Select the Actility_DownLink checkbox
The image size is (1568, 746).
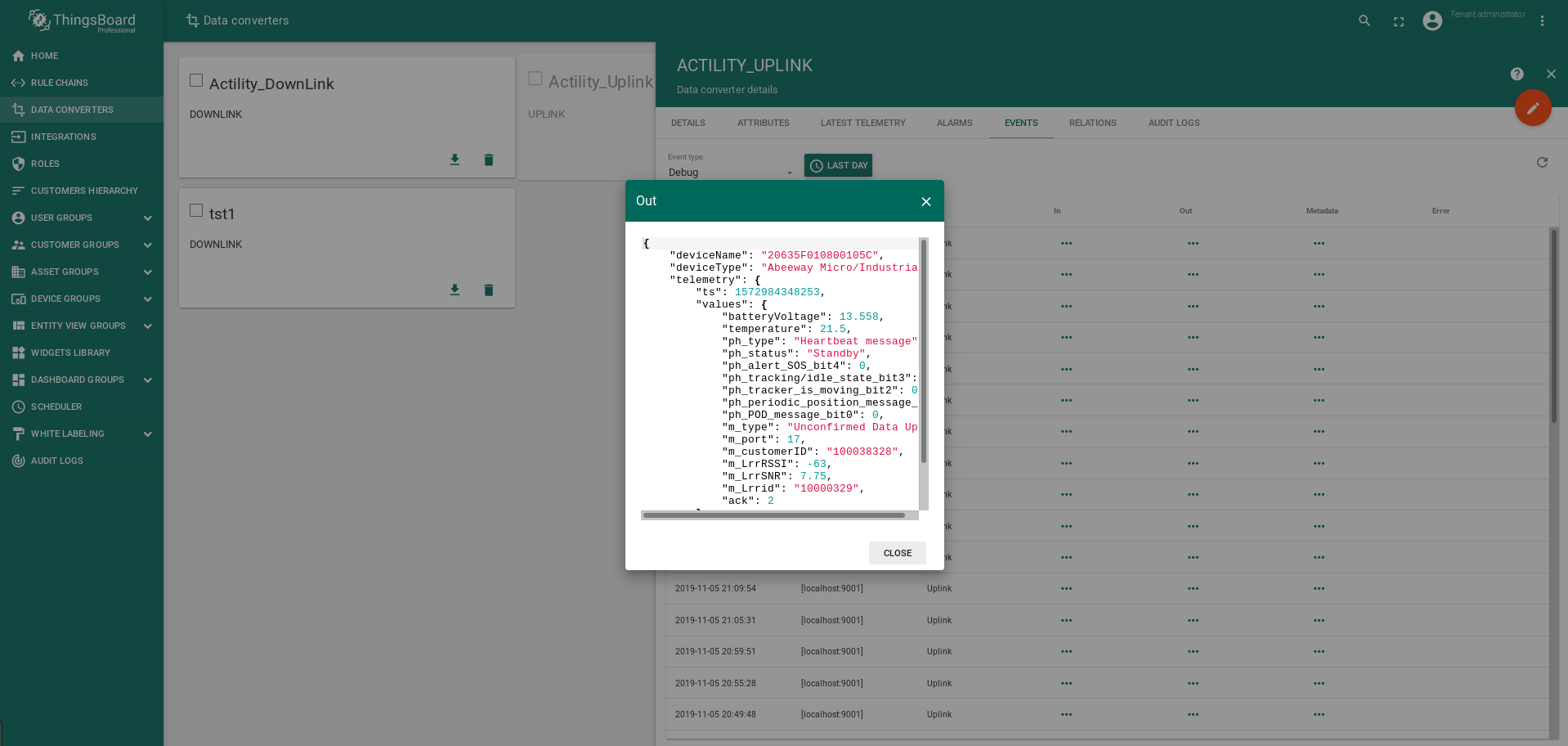click(x=196, y=80)
